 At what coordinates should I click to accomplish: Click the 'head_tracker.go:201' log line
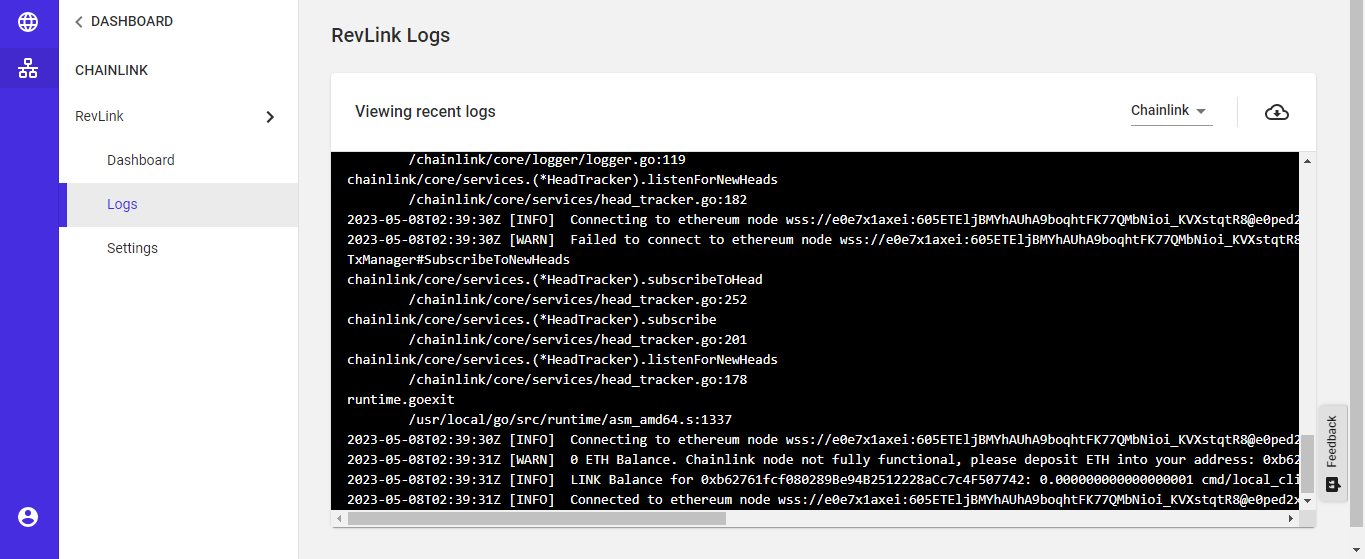(578, 339)
